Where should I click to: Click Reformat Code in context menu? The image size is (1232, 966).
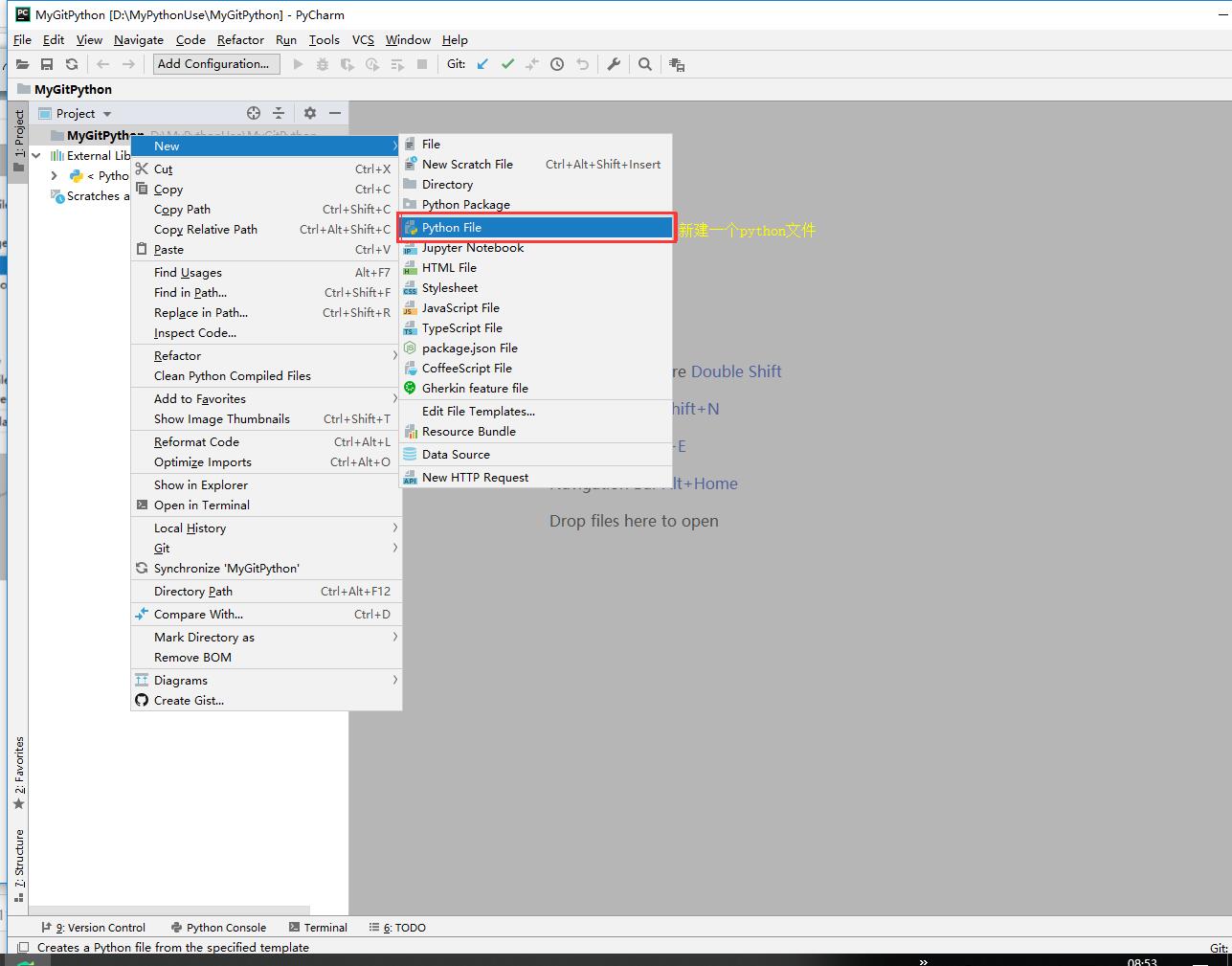[266, 442]
